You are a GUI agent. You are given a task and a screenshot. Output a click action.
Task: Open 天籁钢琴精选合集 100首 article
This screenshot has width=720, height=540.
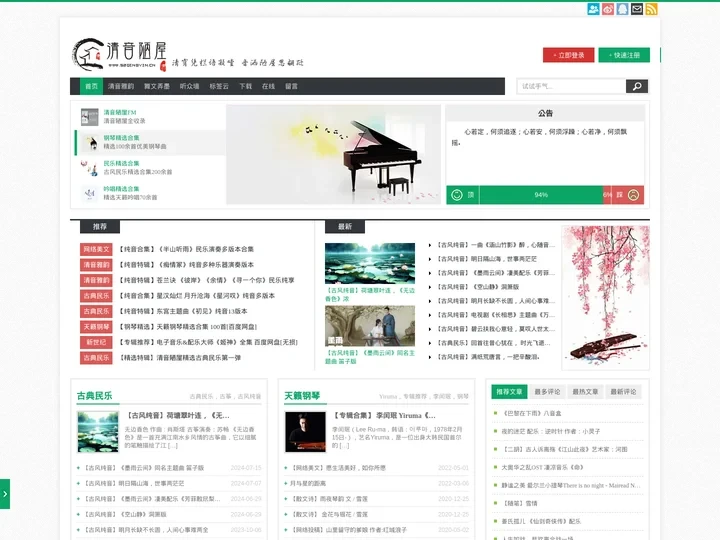coord(188,327)
